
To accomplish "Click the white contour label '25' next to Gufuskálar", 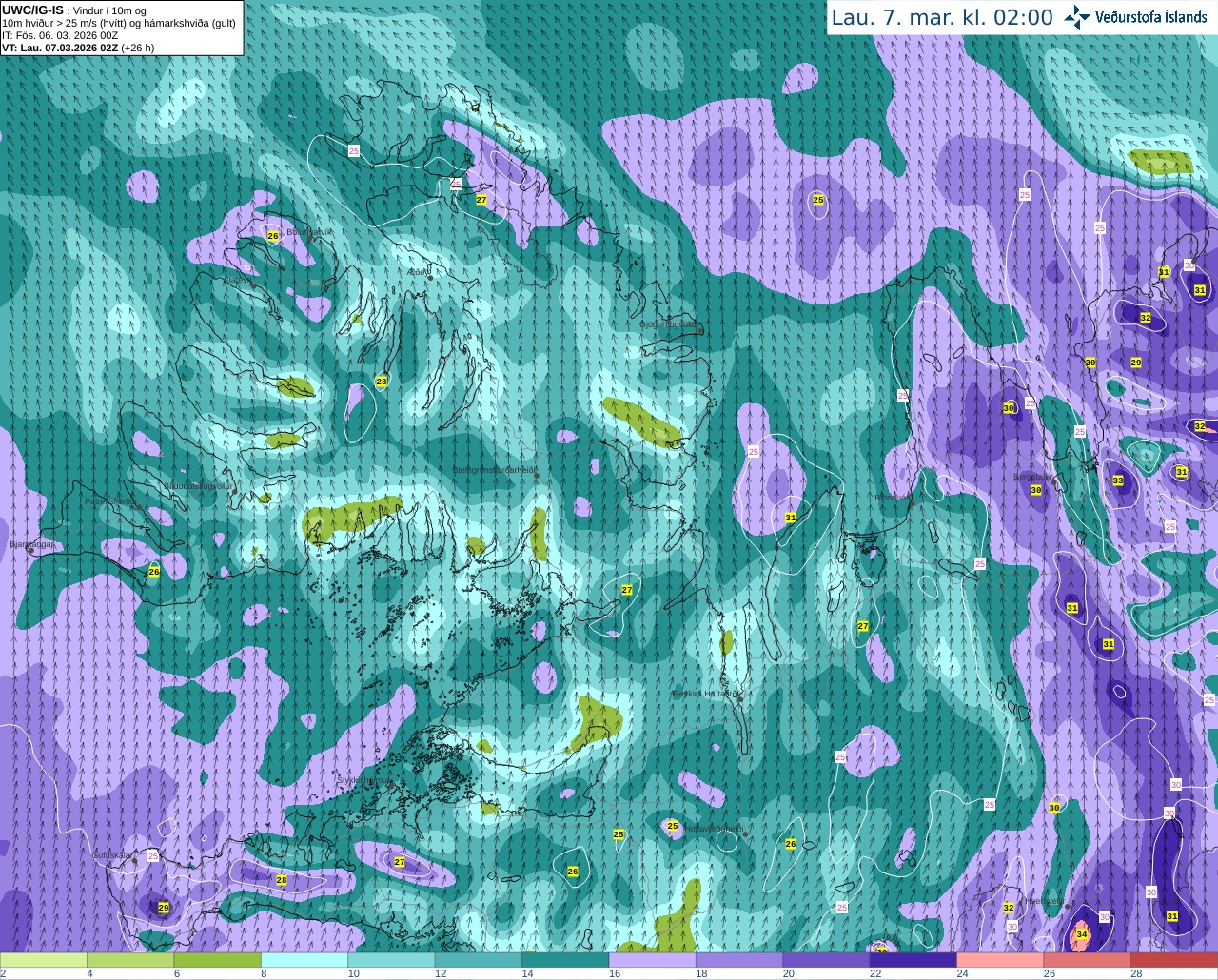I will (x=153, y=856).
